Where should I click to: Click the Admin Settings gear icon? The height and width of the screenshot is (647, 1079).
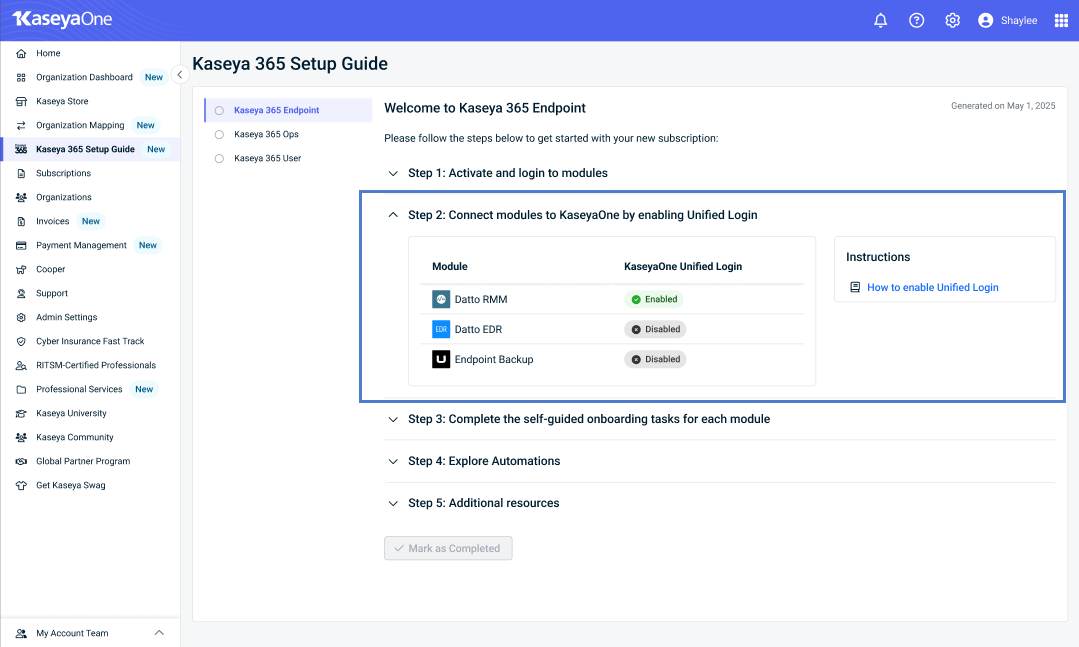(x=21, y=317)
